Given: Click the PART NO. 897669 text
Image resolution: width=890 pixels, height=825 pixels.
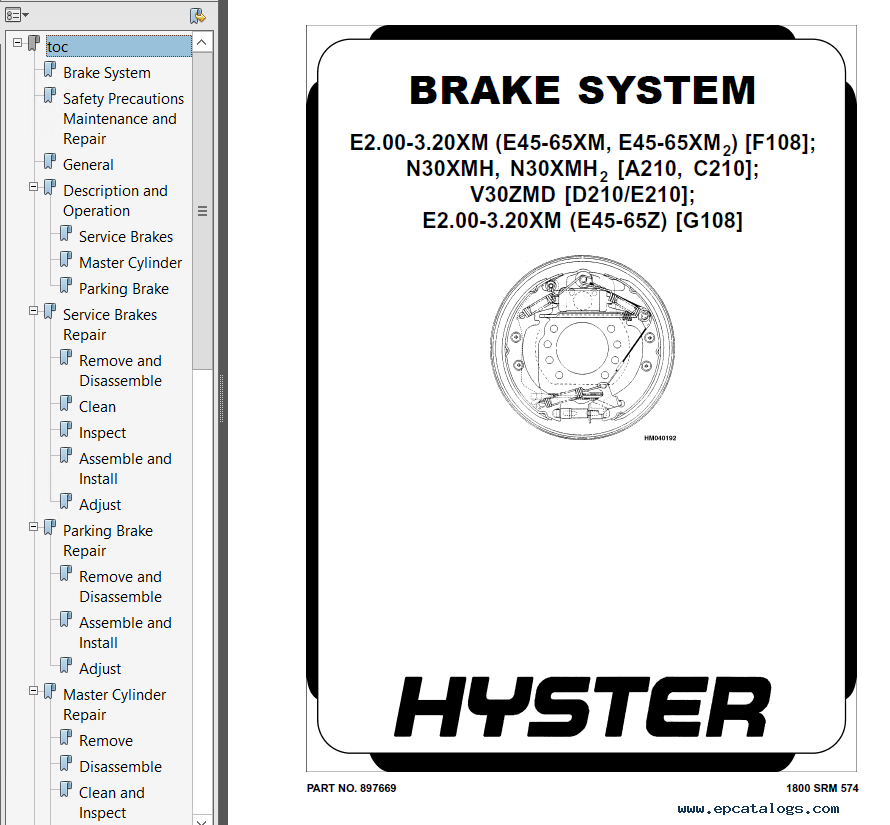Looking at the screenshot, I should coord(351,788).
